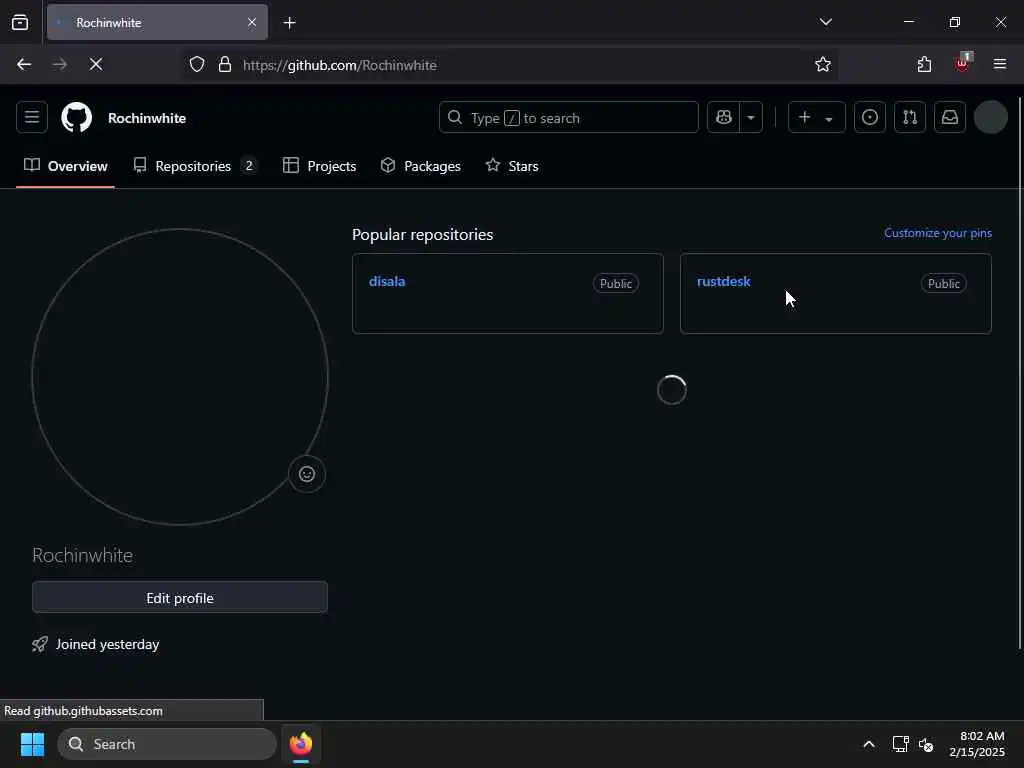Click the Popular repositories heading

(x=423, y=234)
